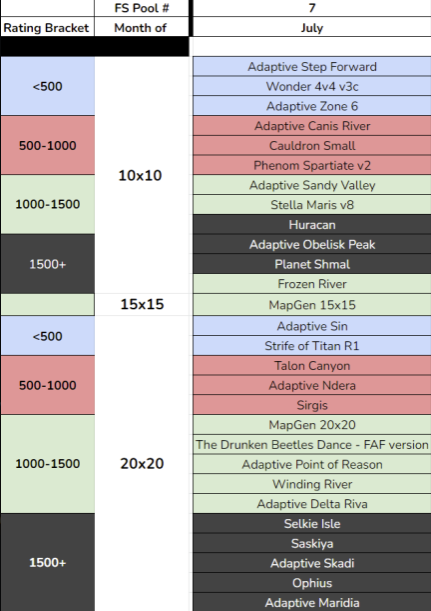Select the Adaptive Maridia cell
Viewport: 431px width, 611px height.
click(x=312, y=602)
